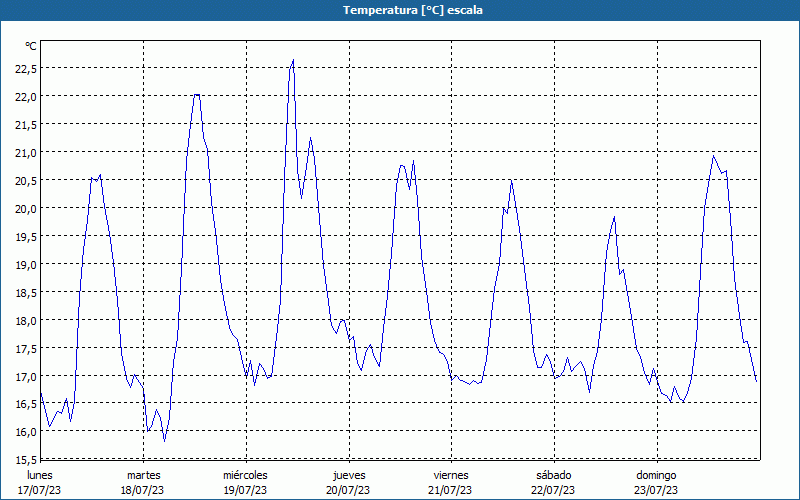This screenshot has height=500, width=800.
Task: Select the 'martes' day label
Action: pyautogui.click(x=143, y=476)
